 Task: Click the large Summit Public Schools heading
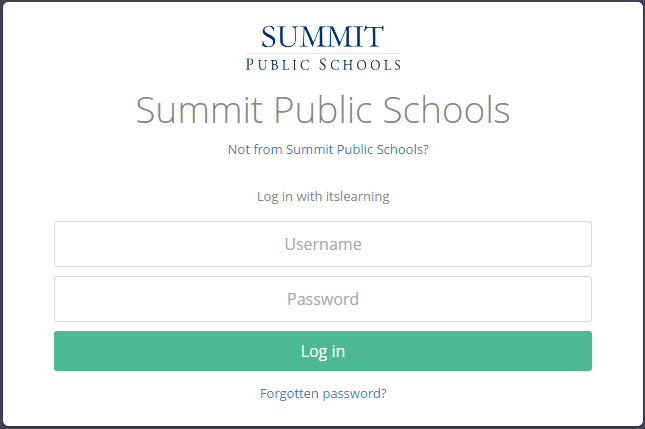323,109
